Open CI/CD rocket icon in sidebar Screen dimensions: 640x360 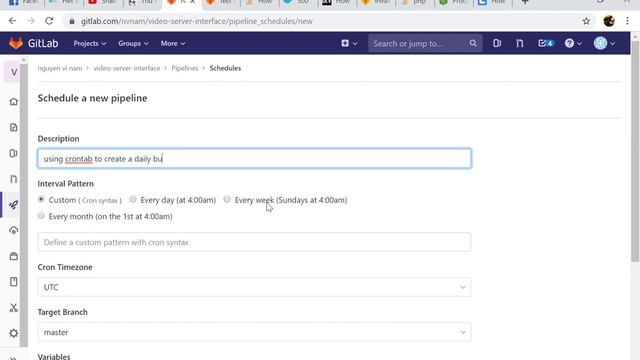13,204
